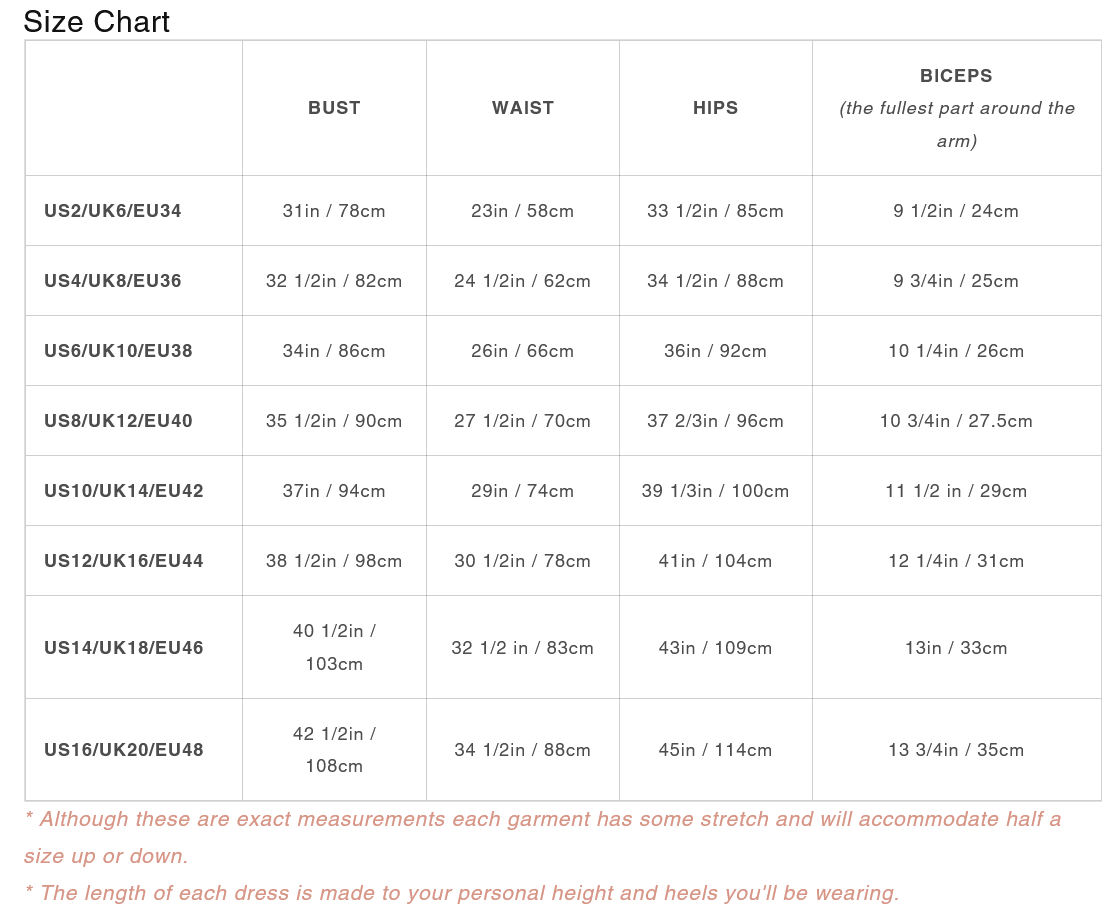Screen dimensions: 1105x911
Task: Select the BUST column header
Action: 334,108
